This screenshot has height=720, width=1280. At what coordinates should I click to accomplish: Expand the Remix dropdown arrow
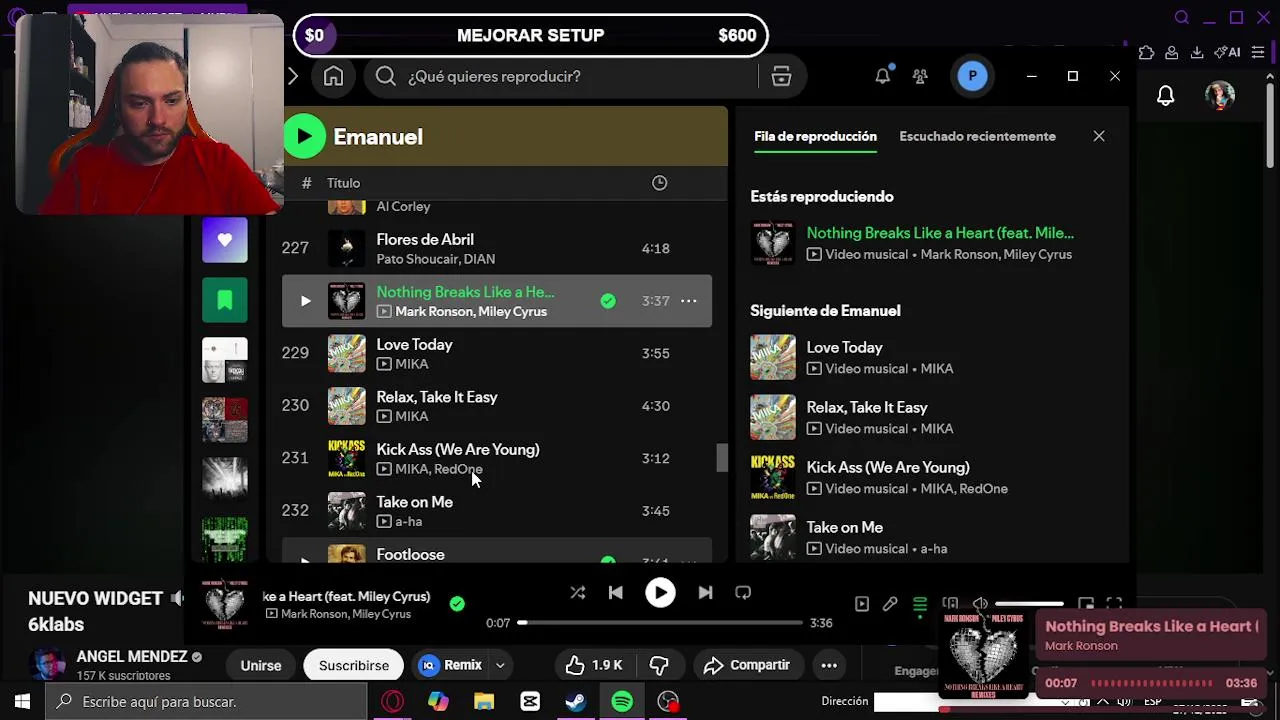[x=500, y=665]
